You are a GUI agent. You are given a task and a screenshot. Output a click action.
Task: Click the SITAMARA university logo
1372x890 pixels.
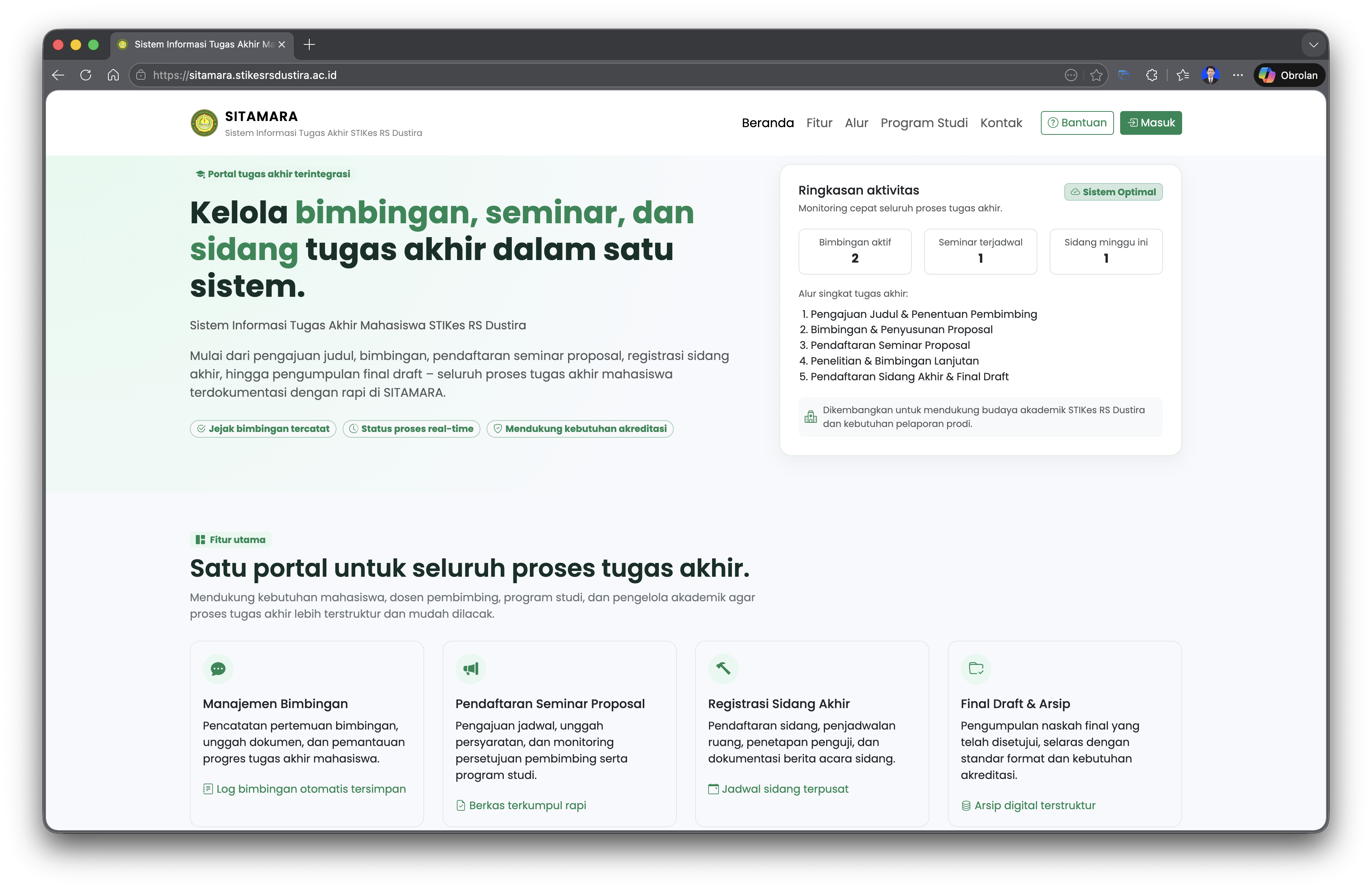(x=204, y=122)
